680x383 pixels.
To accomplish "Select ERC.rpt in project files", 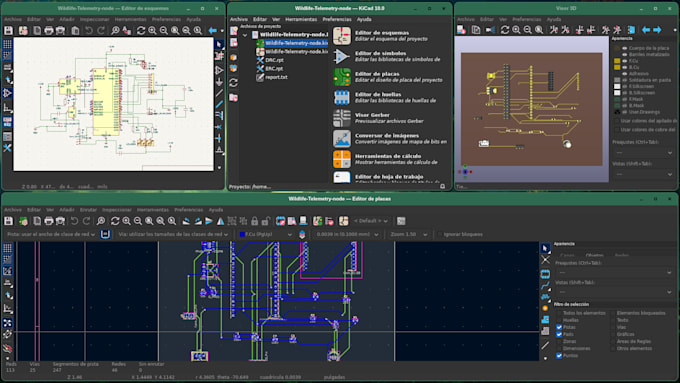I will pos(274,69).
